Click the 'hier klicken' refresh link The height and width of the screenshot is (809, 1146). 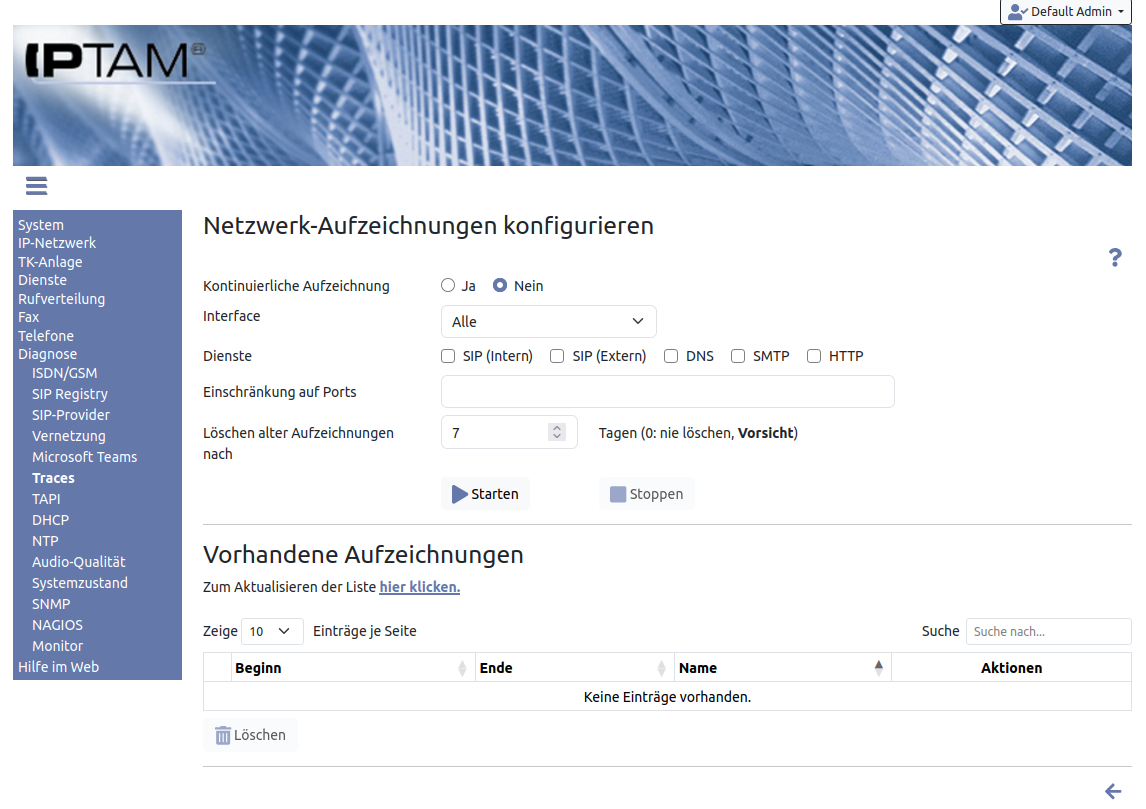419,587
